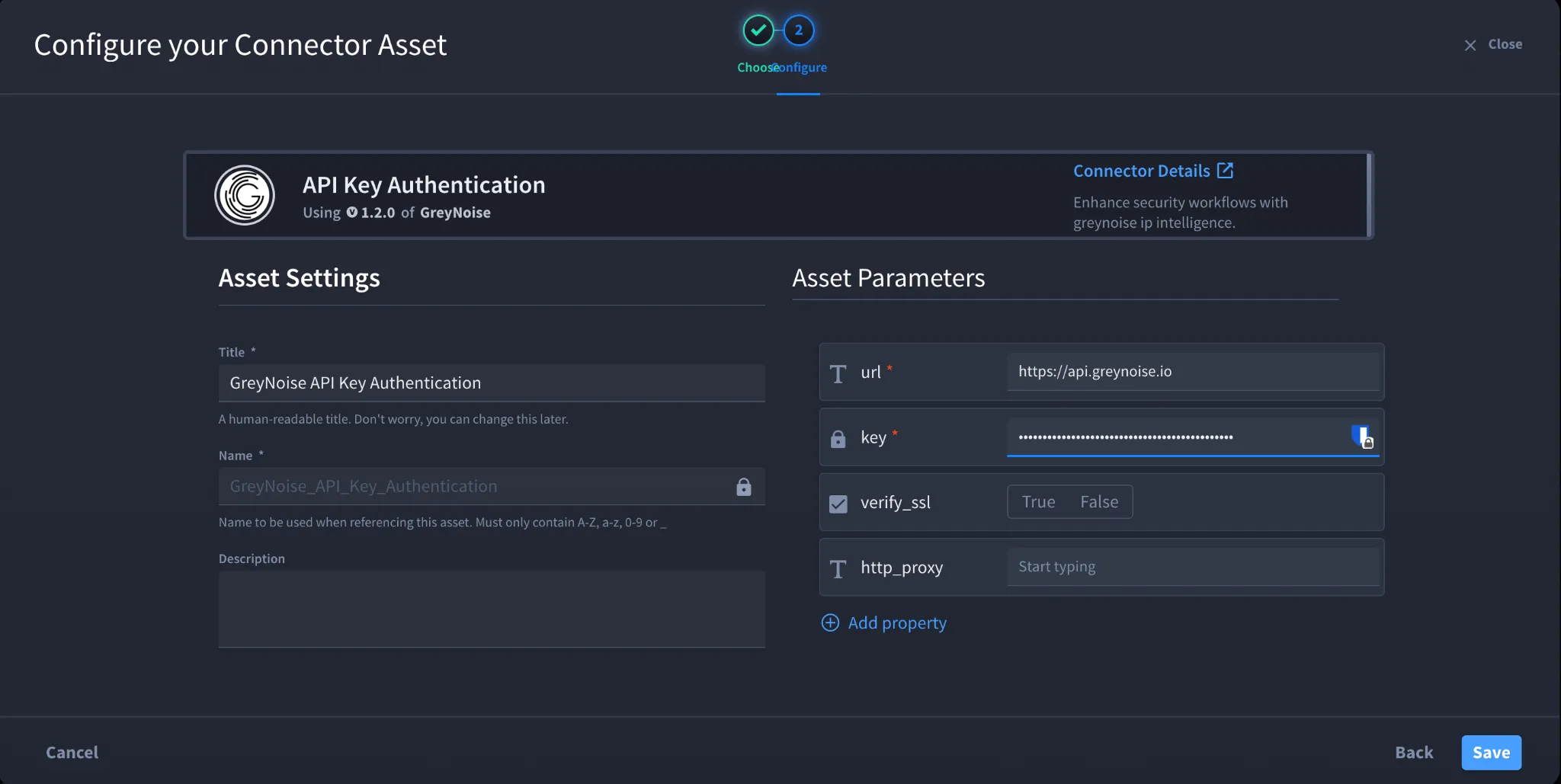The height and width of the screenshot is (784, 1561).
Task: Open the Connector Details link
Action: (x=1141, y=171)
